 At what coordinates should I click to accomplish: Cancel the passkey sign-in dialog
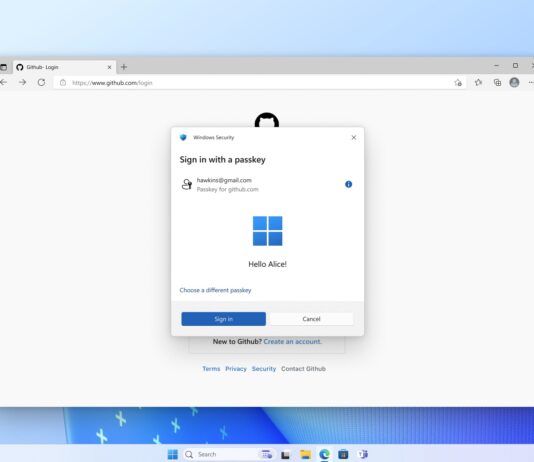[x=311, y=319]
